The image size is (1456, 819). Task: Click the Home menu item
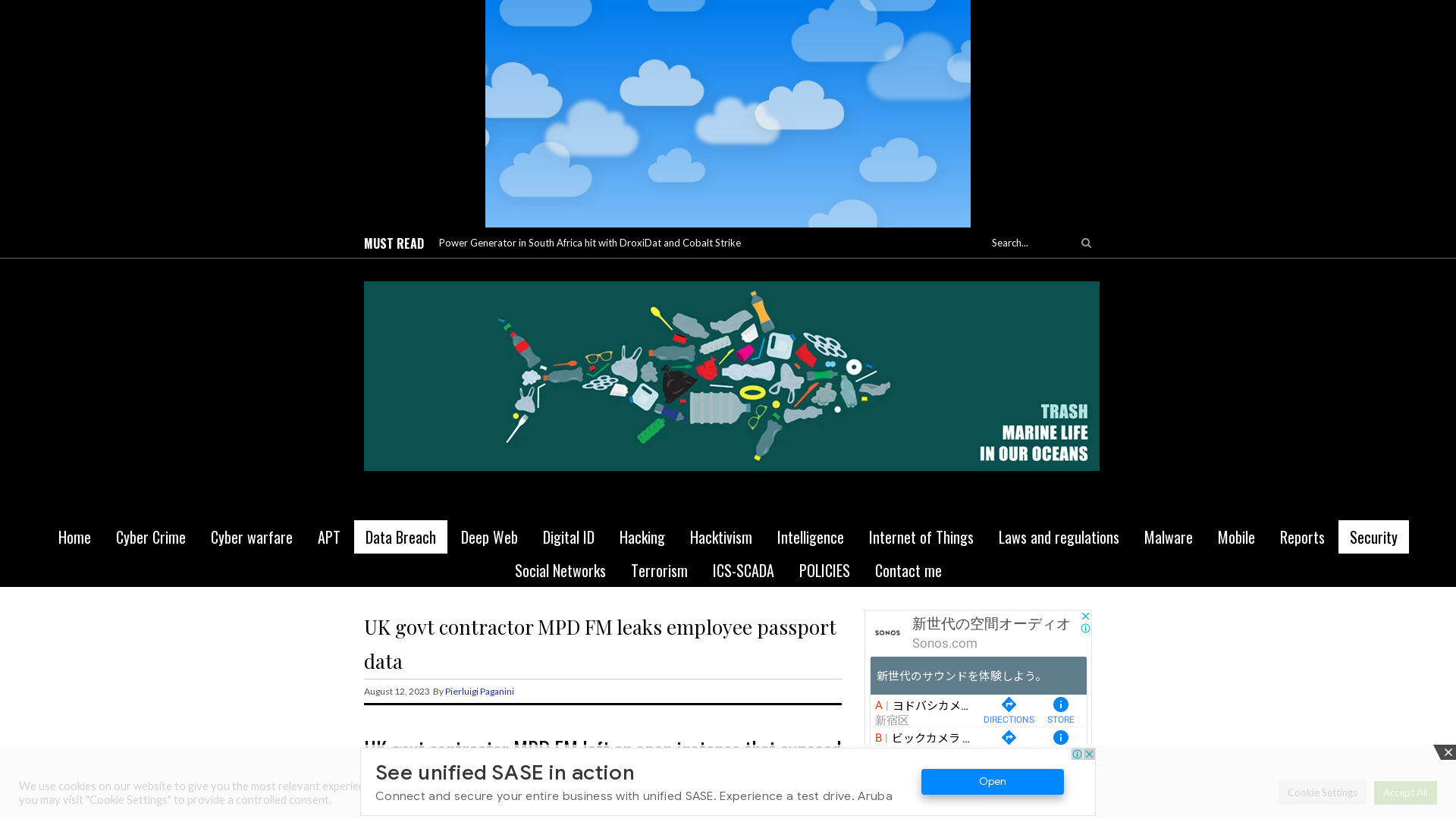click(x=74, y=537)
